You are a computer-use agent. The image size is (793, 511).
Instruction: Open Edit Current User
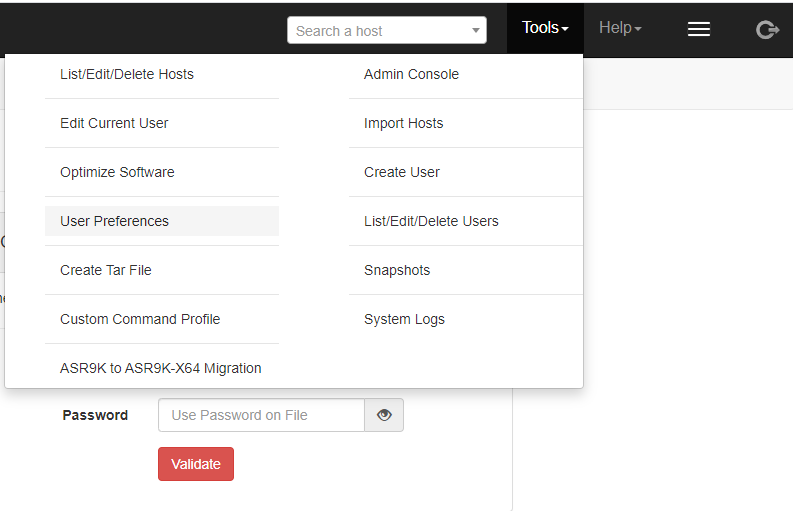pyautogui.click(x=114, y=123)
